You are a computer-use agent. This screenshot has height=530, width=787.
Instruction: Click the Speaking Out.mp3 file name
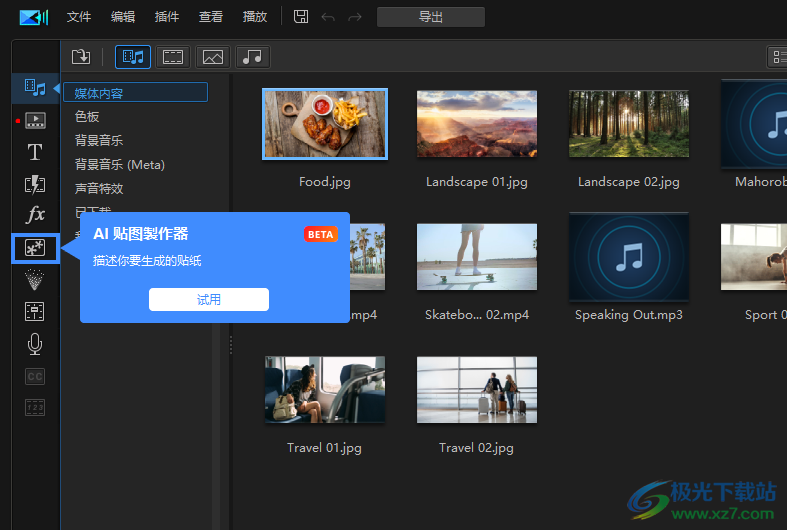(x=629, y=315)
